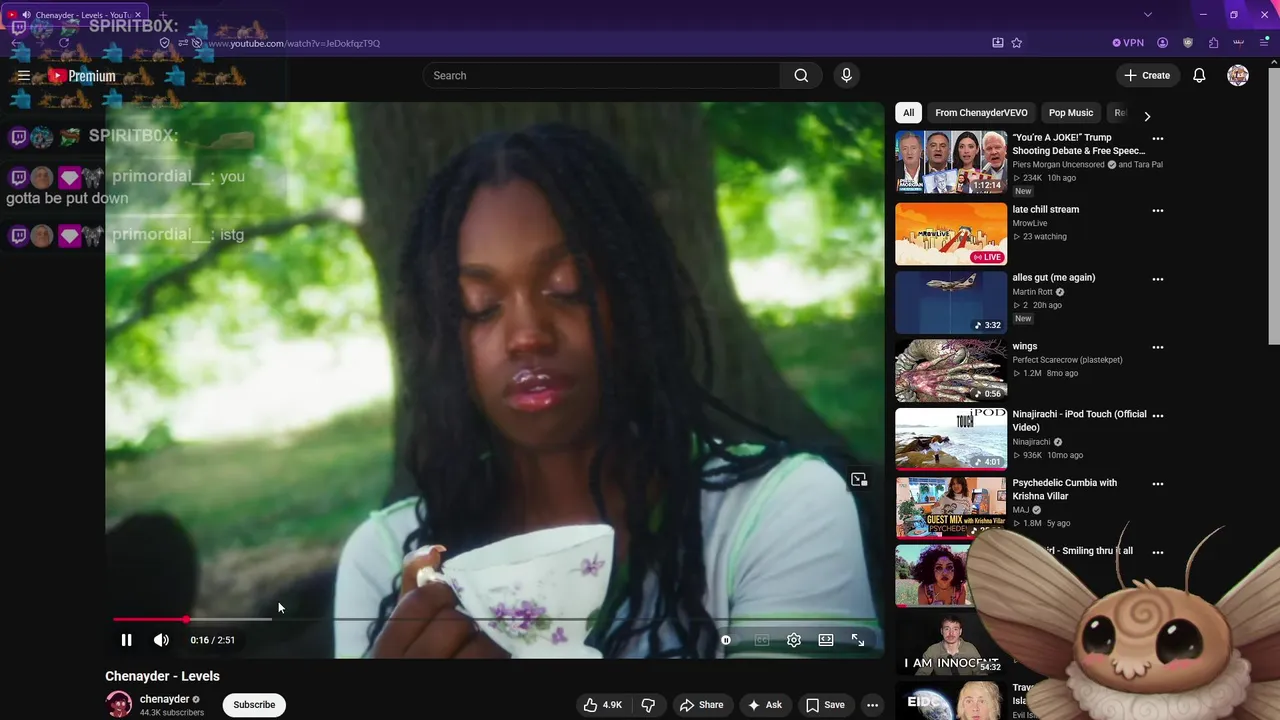Screen dimensions: 1280x720
Task: Open the browser extensions puzzle icon
Action: point(1213,43)
